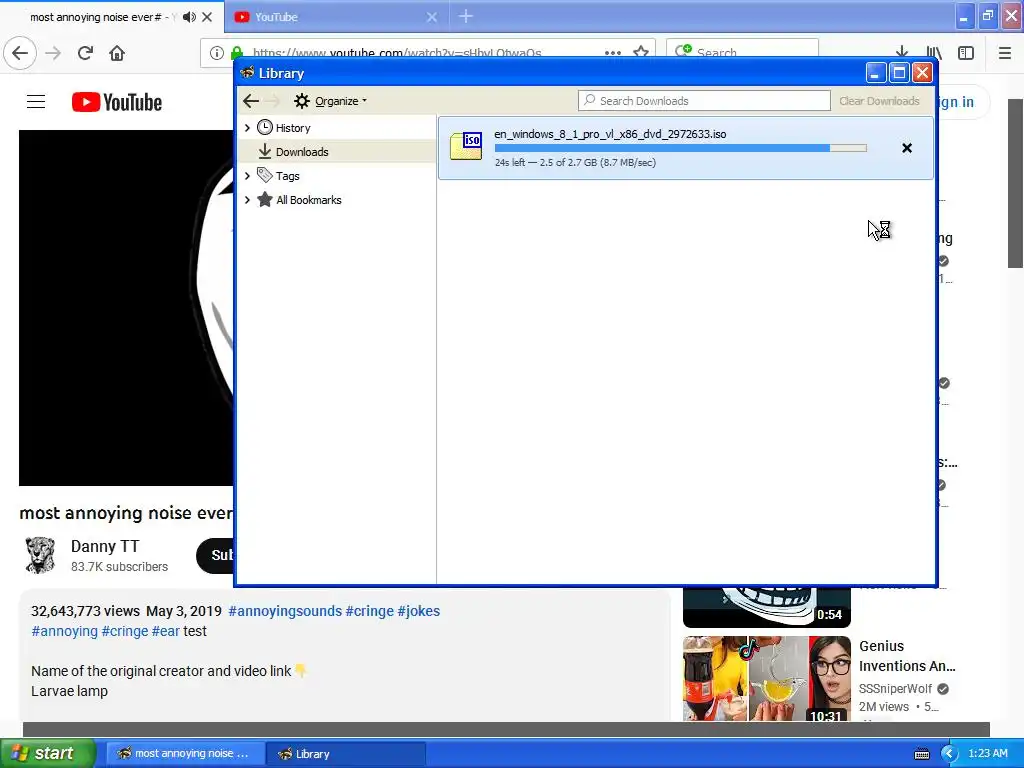Open the 'Genius Inventions' video title
The width and height of the screenshot is (1024, 768).
(907, 656)
